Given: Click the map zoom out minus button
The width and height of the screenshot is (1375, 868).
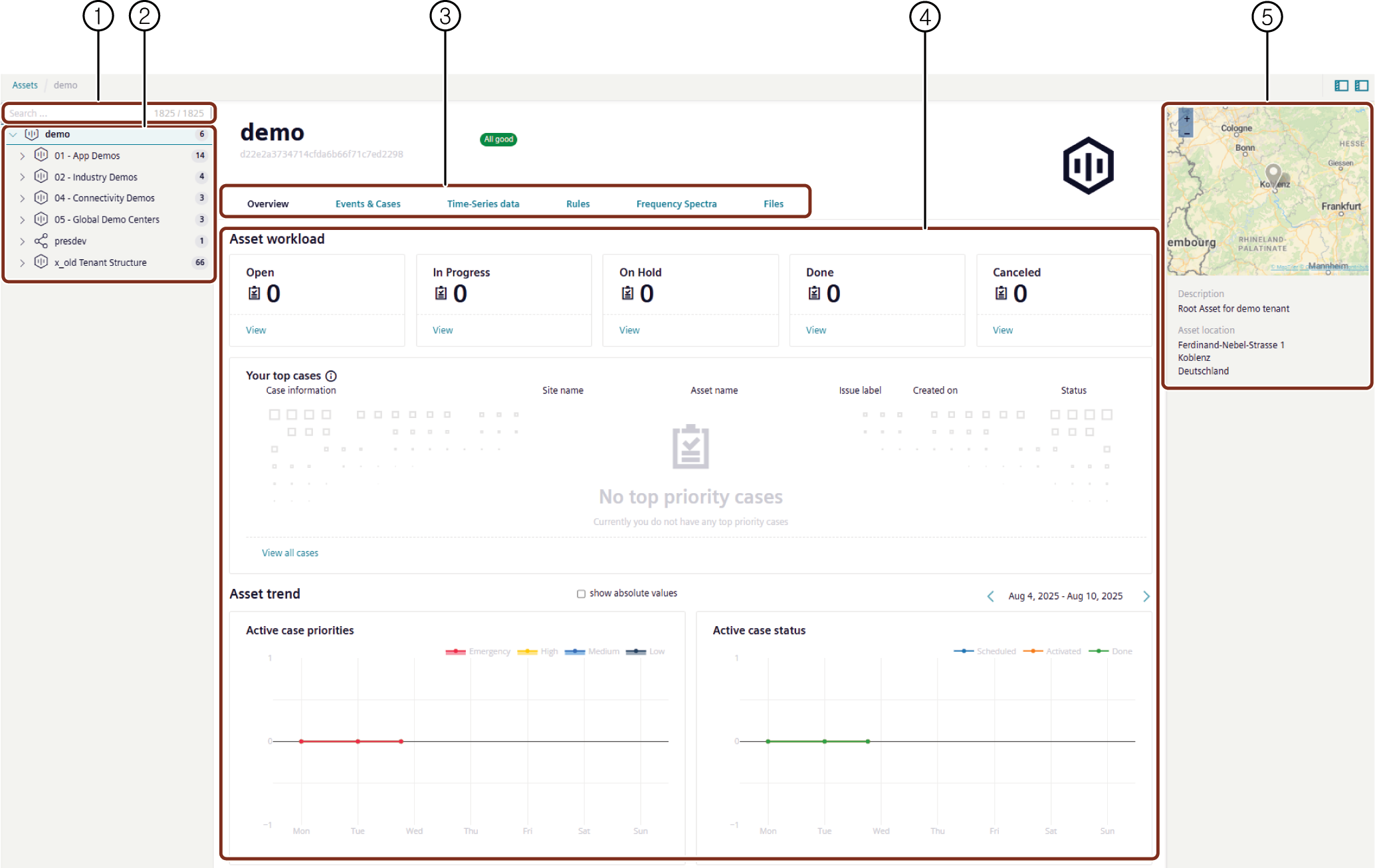Looking at the screenshot, I should coord(1187,132).
